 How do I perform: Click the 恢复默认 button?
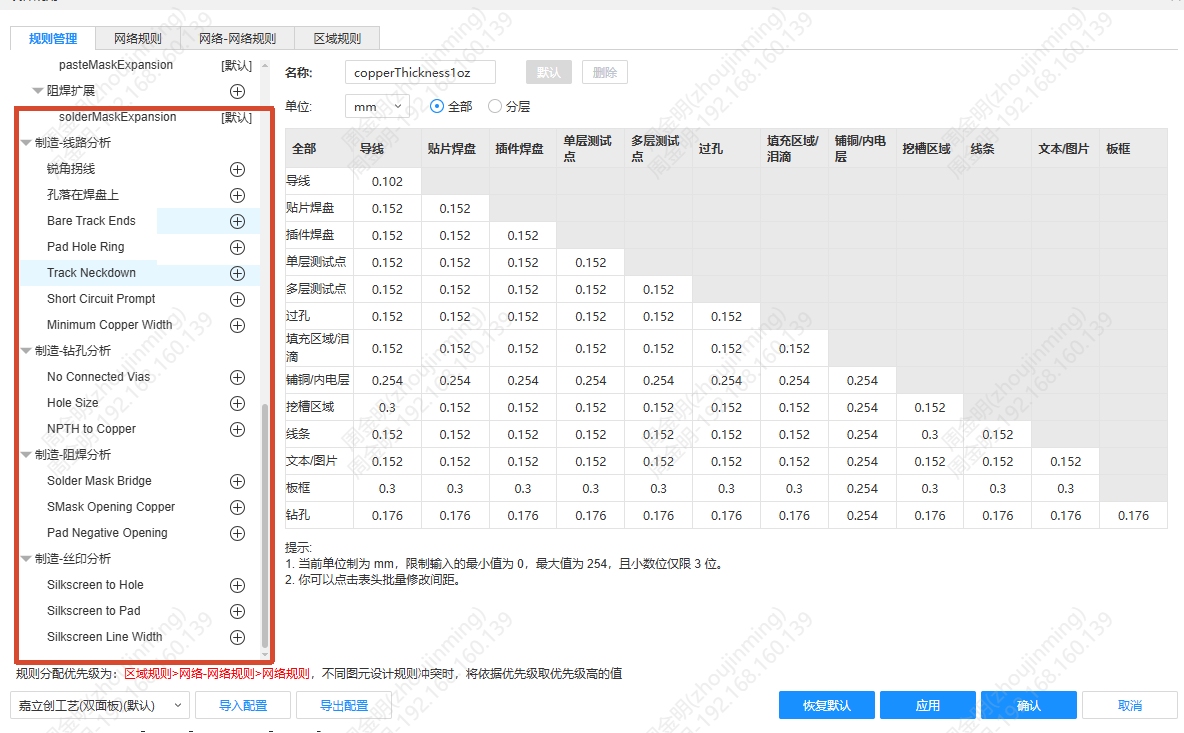(x=827, y=705)
